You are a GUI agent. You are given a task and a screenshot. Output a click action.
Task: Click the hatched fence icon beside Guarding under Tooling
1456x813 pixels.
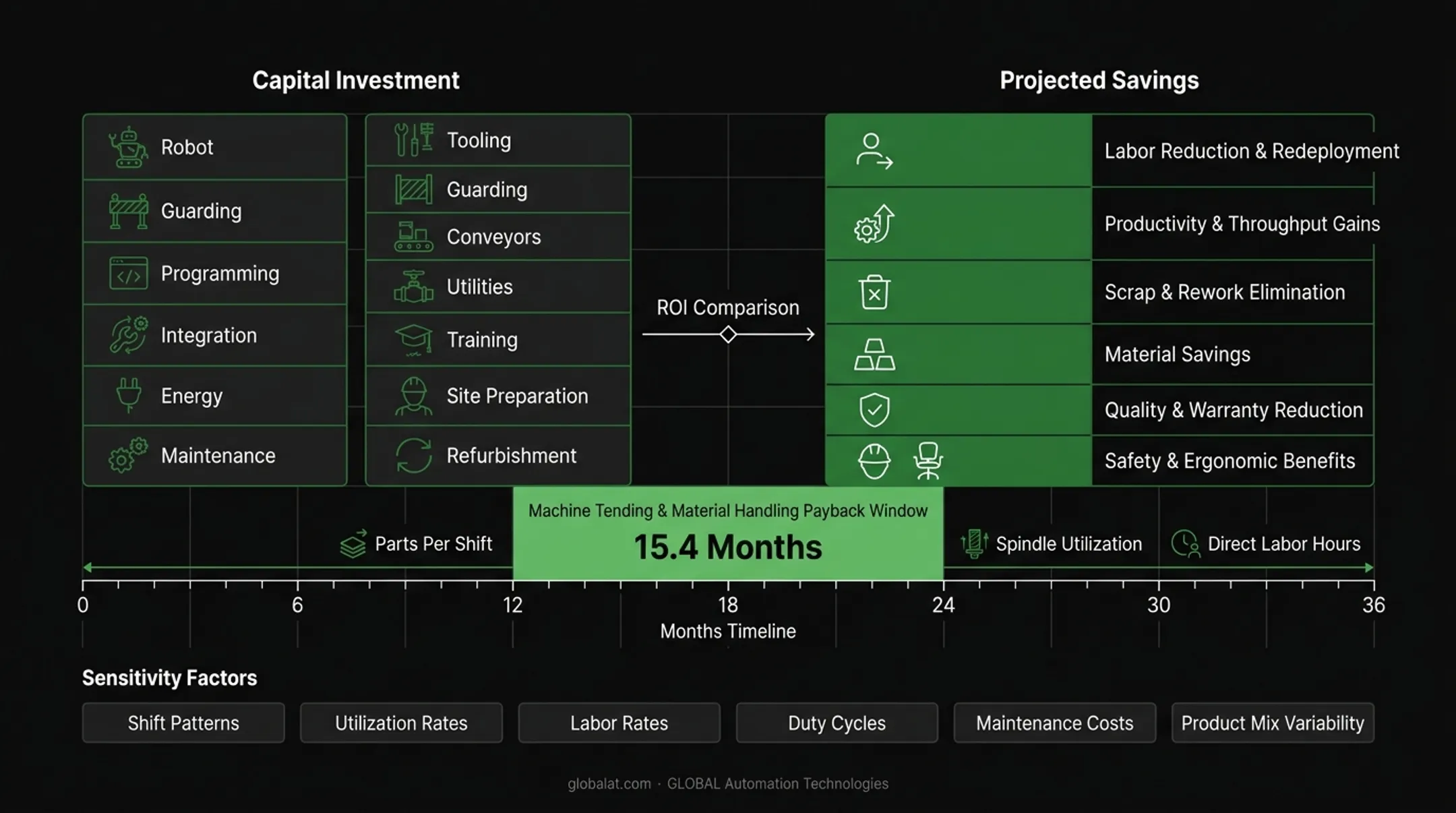point(413,189)
